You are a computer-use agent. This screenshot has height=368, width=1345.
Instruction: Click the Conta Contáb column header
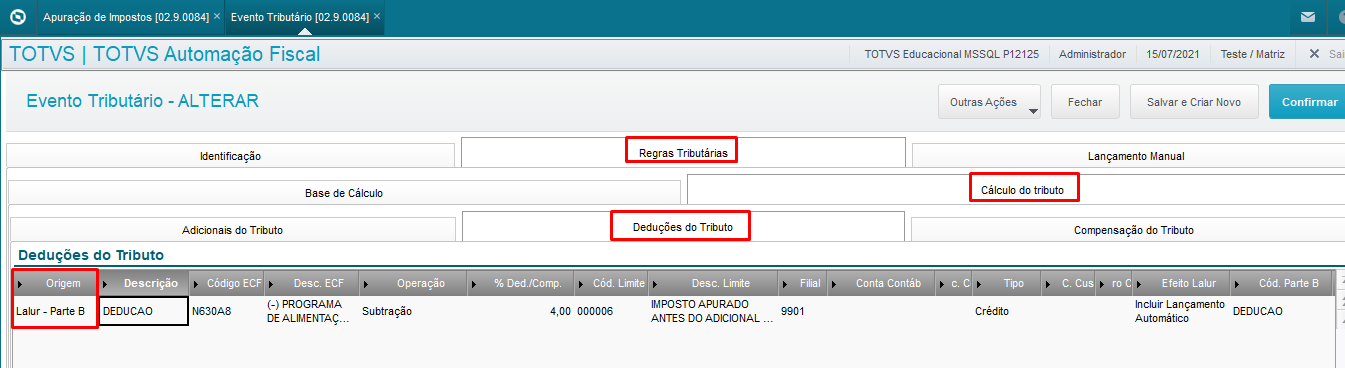[881, 283]
